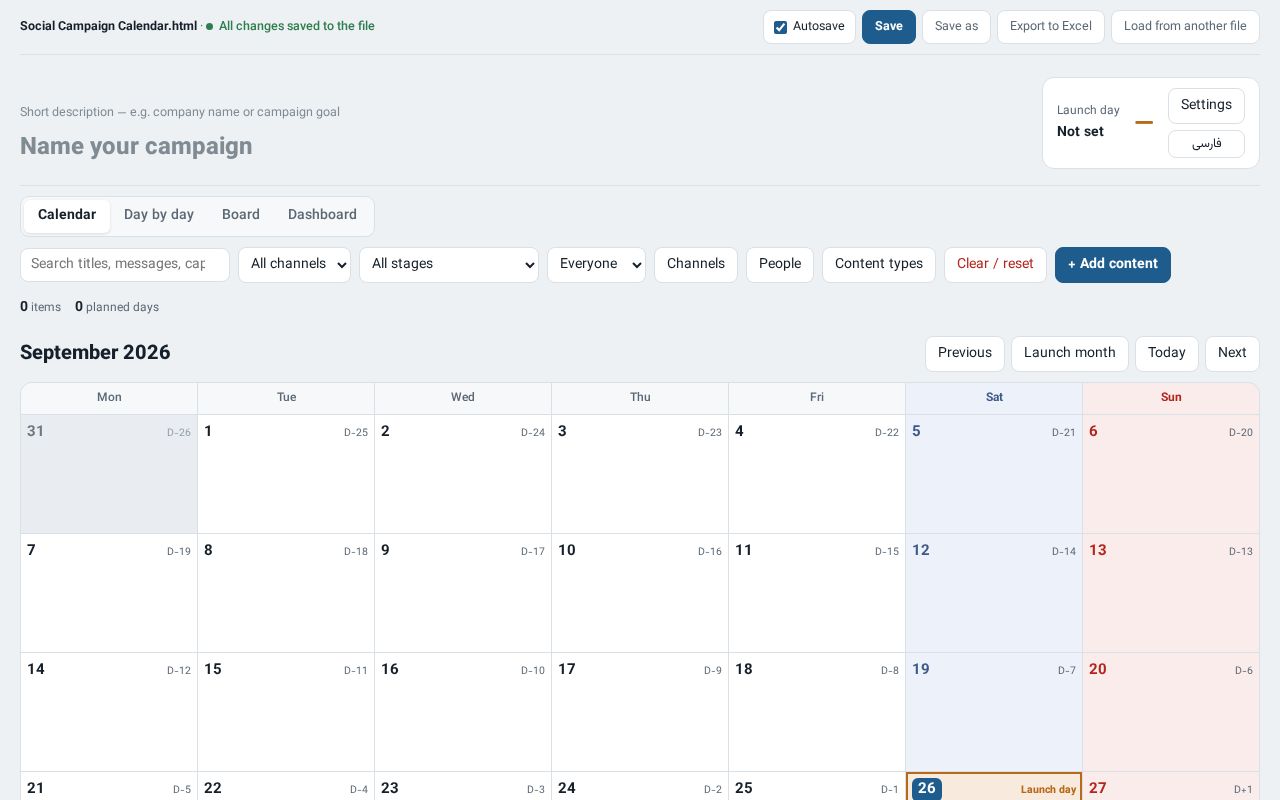Image resolution: width=1280 pixels, height=800 pixels.
Task: Open Content types
Action: (879, 264)
